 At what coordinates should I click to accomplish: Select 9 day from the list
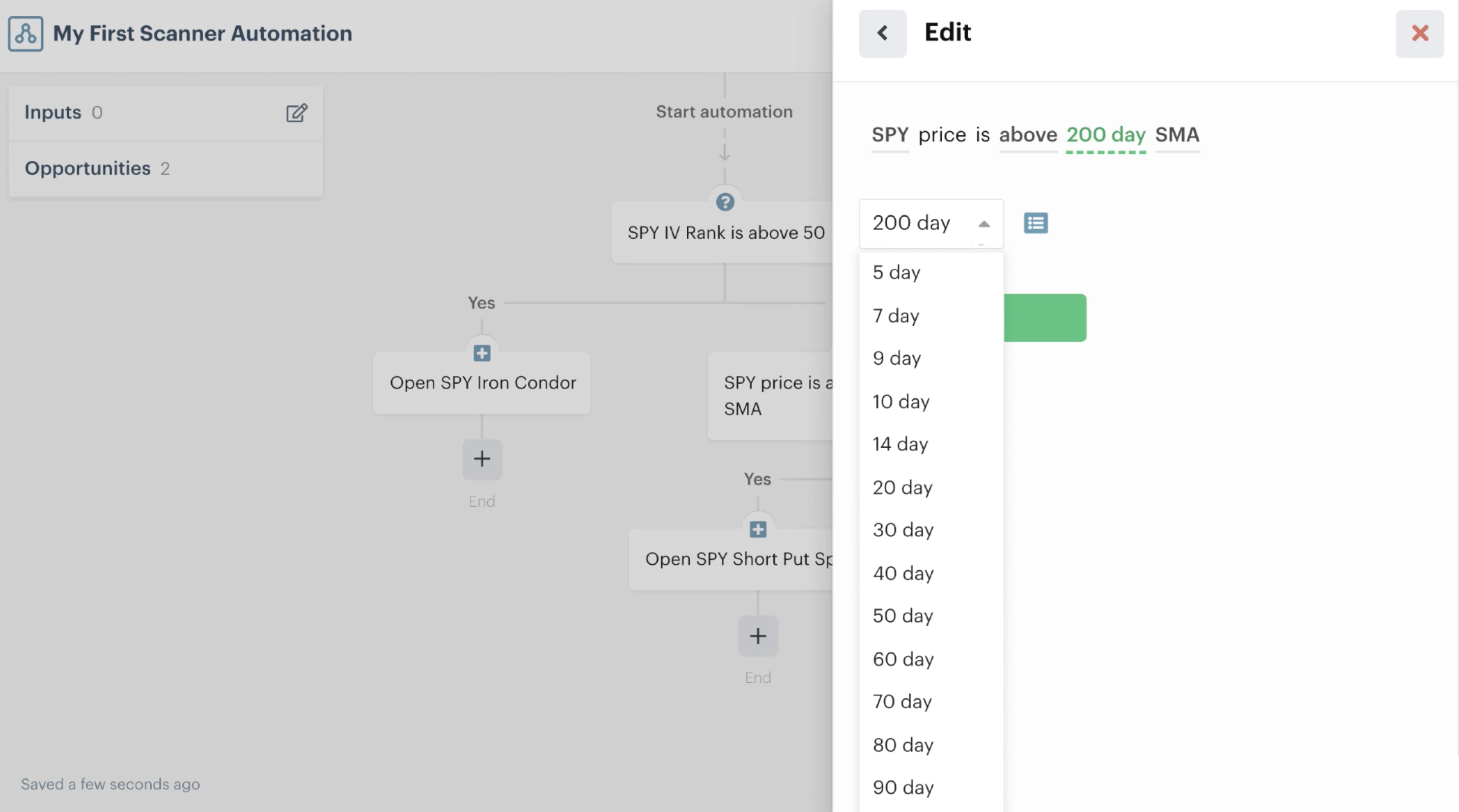pos(931,359)
